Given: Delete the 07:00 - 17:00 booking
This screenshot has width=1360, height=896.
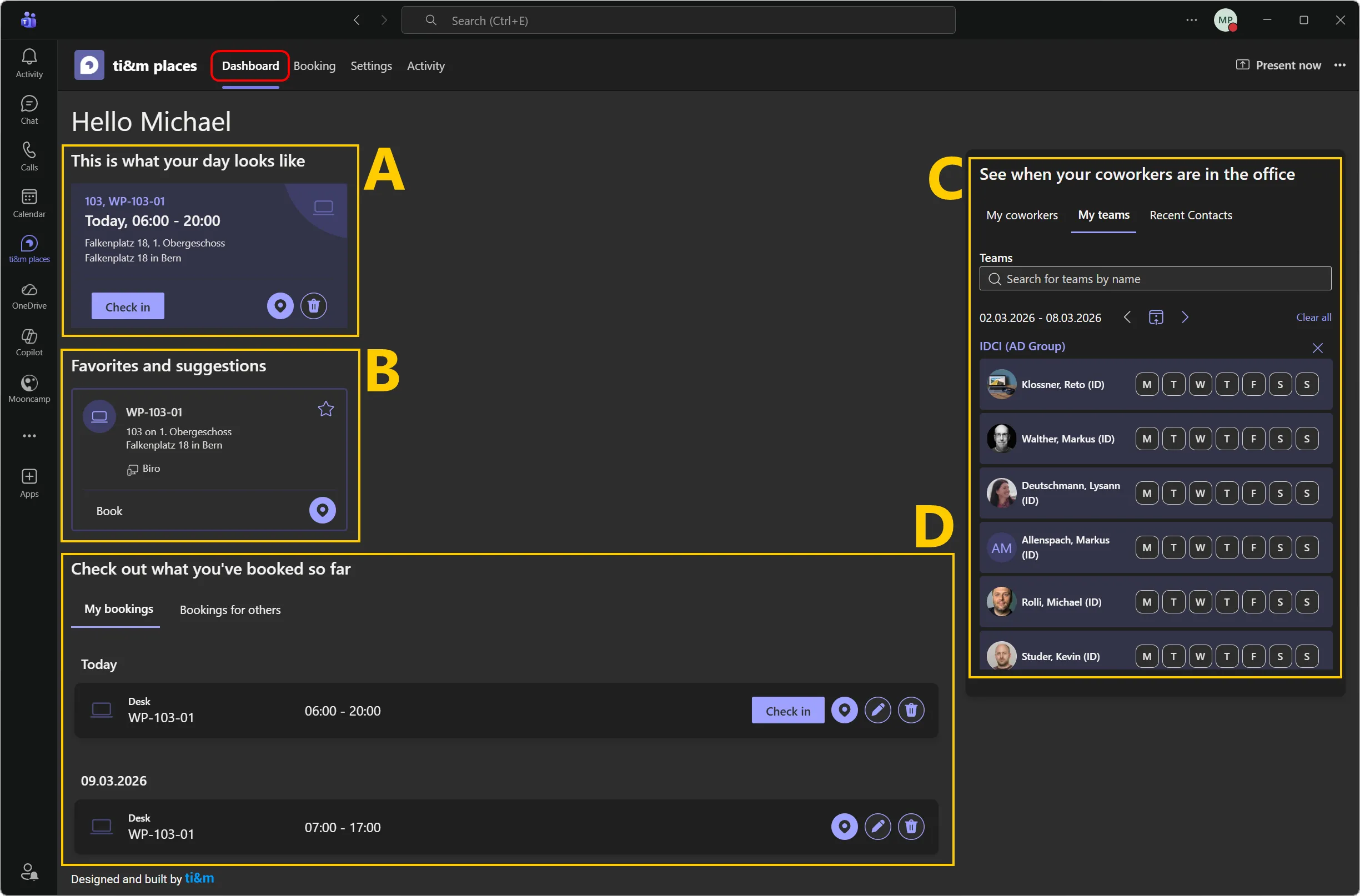Looking at the screenshot, I should coord(911,827).
